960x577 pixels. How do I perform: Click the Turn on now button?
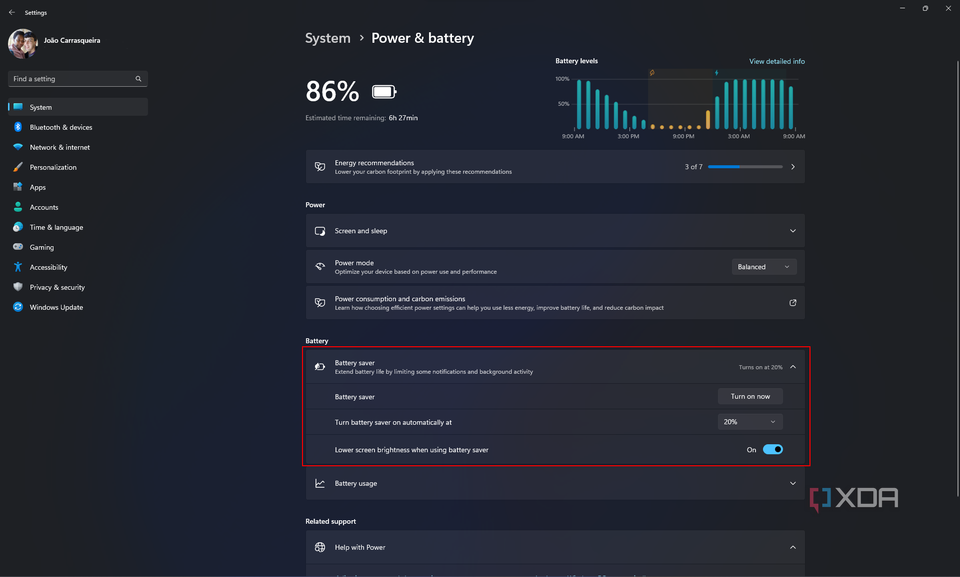750,396
